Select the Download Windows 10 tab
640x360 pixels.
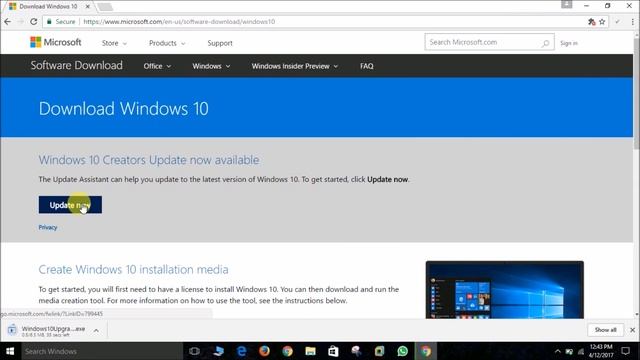(48, 7)
